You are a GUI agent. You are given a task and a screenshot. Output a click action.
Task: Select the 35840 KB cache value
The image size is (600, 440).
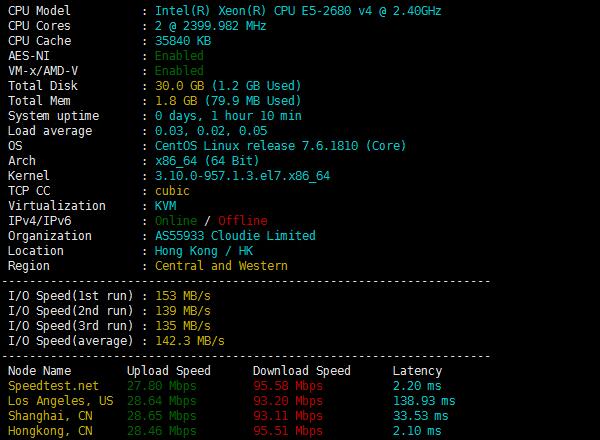183,41
